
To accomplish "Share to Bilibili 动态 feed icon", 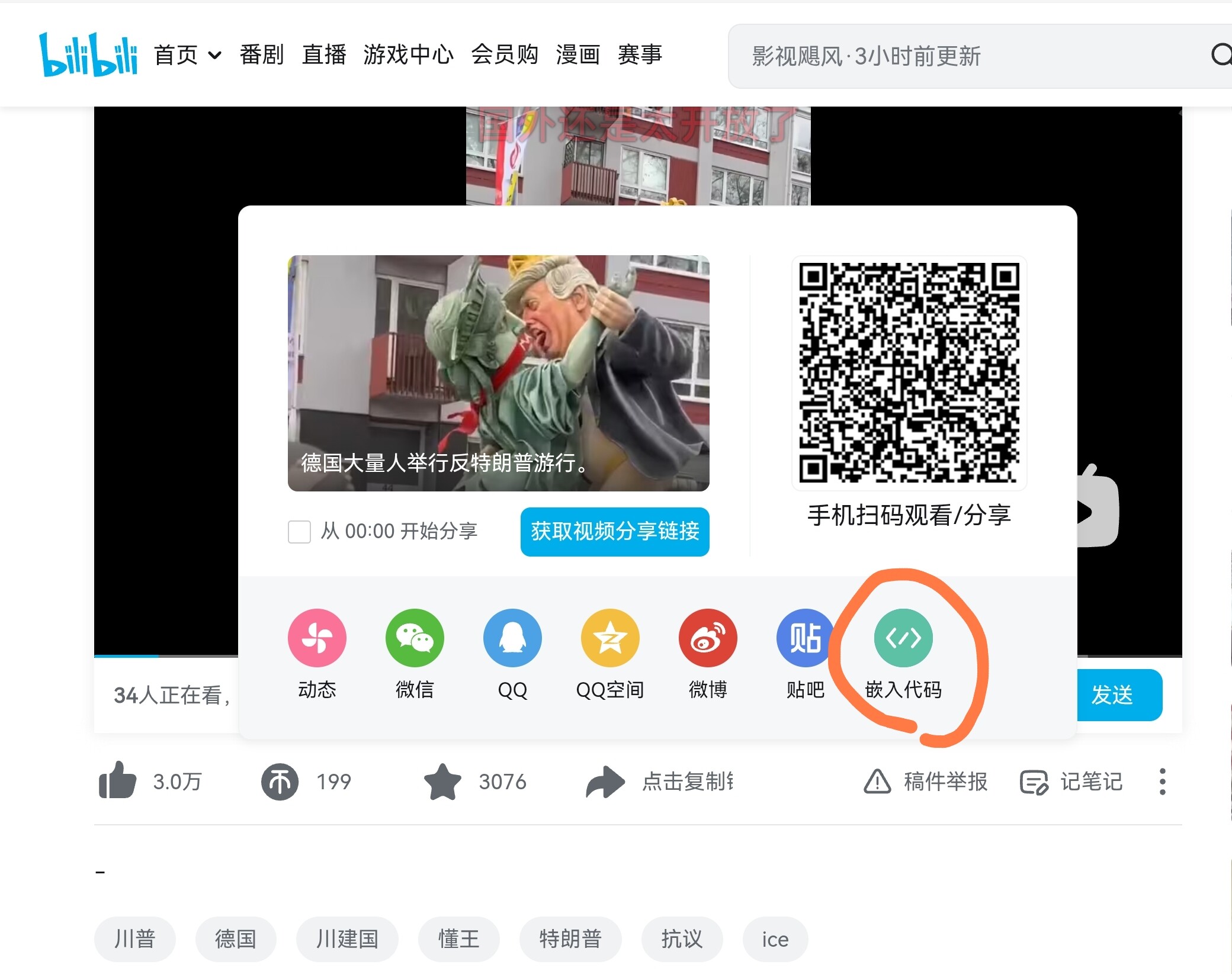I will tap(317, 638).
